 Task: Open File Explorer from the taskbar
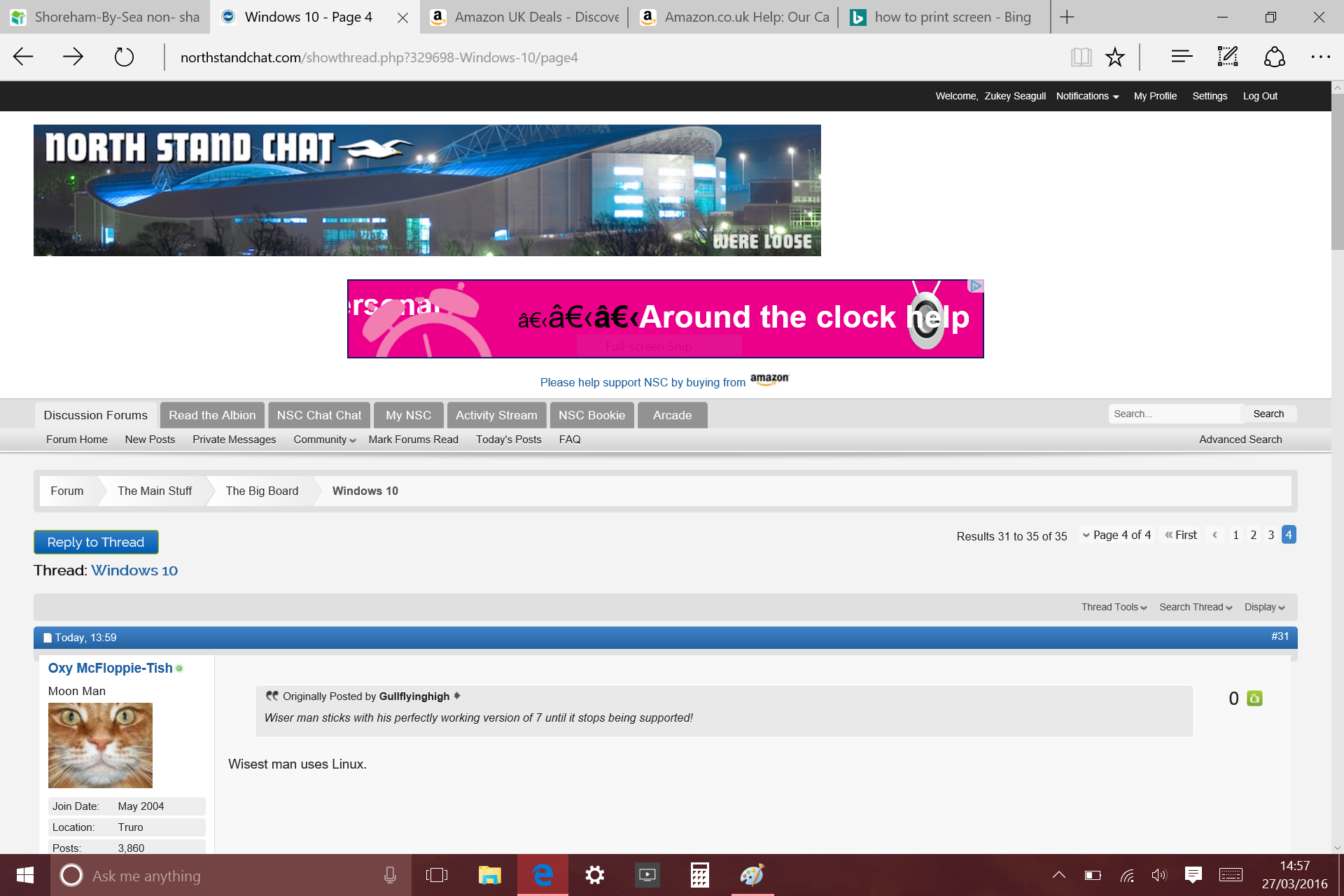[489, 875]
